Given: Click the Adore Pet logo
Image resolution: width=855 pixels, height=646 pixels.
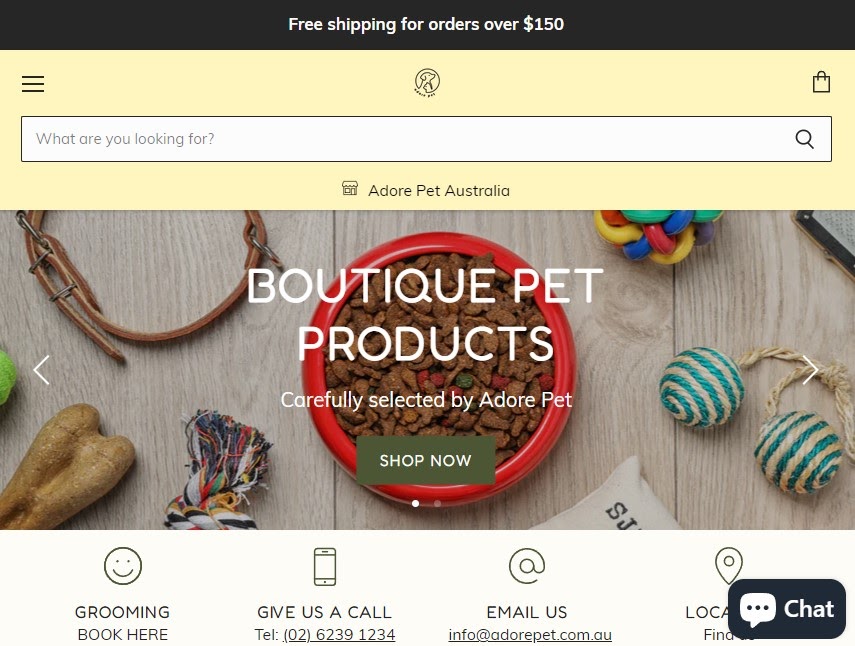Looking at the screenshot, I should (427, 82).
